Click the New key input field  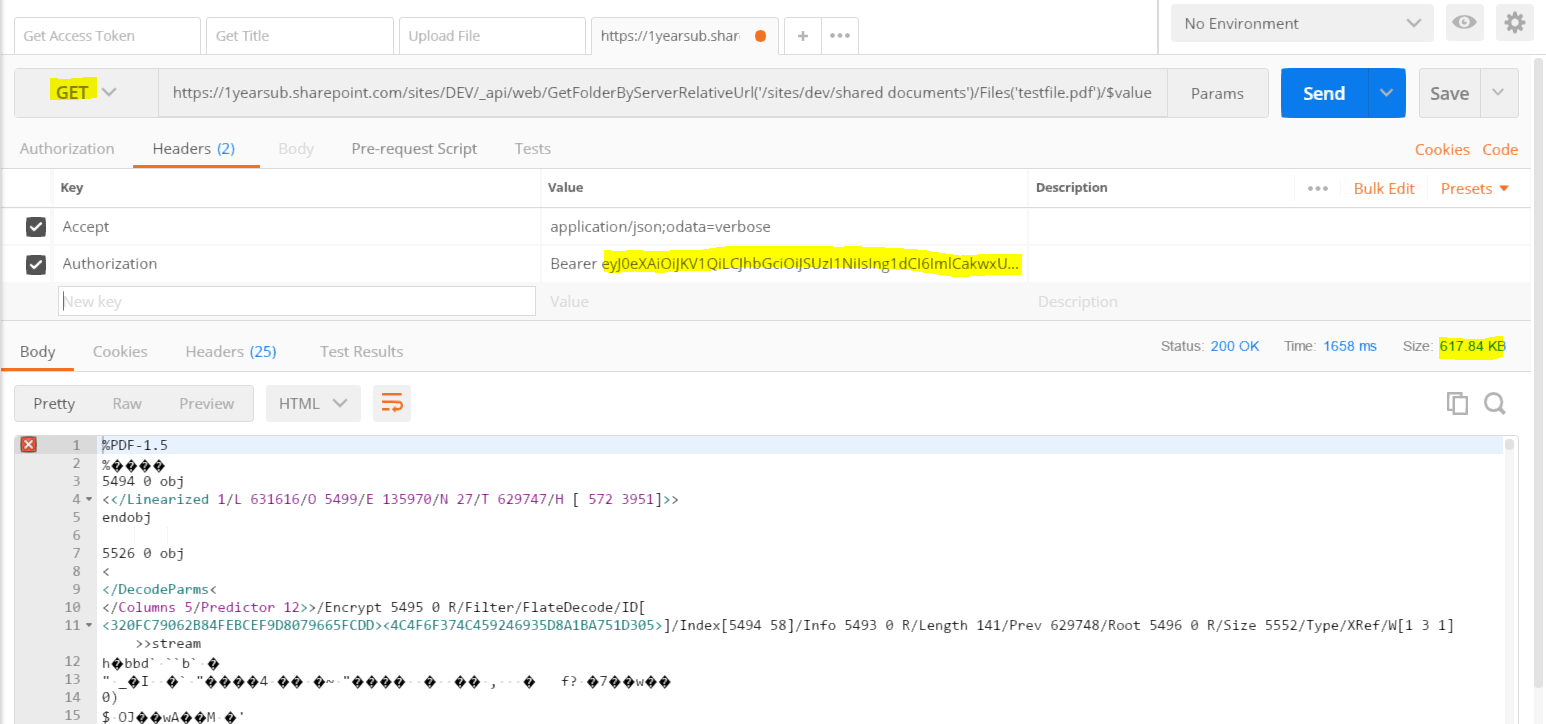(x=296, y=300)
